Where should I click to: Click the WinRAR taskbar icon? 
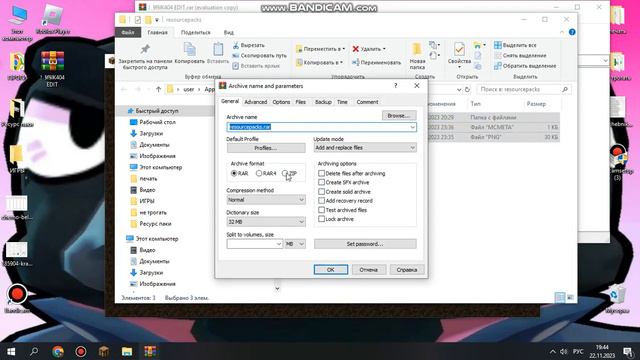[150, 351]
